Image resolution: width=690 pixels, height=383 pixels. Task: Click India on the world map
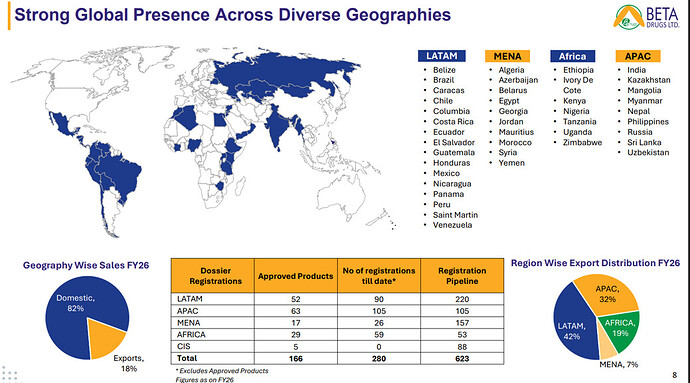coord(276,125)
